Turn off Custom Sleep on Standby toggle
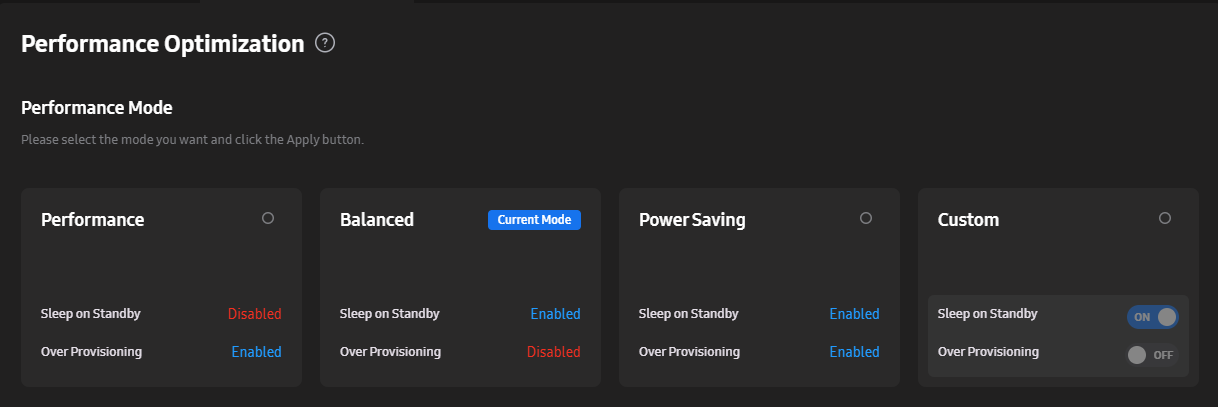1218x407 pixels. [x=1153, y=317]
